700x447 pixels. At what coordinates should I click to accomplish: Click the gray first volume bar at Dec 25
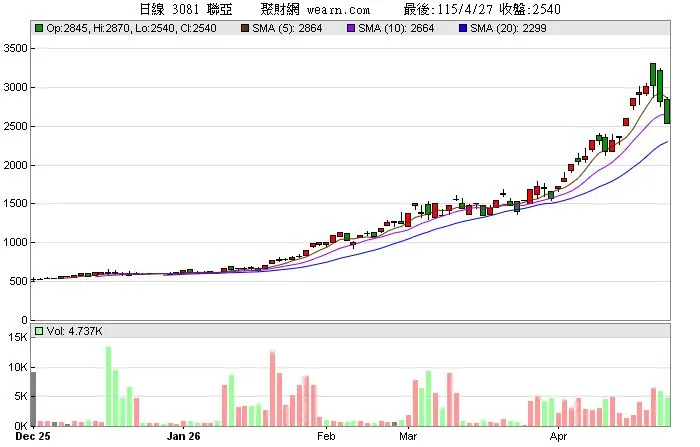[33, 399]
